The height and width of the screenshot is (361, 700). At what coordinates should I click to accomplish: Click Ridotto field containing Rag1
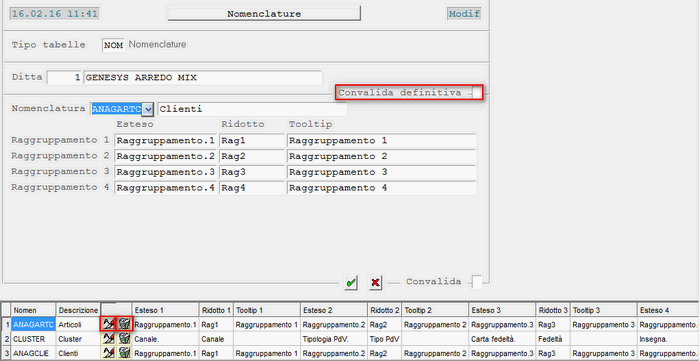click(252, 141)
